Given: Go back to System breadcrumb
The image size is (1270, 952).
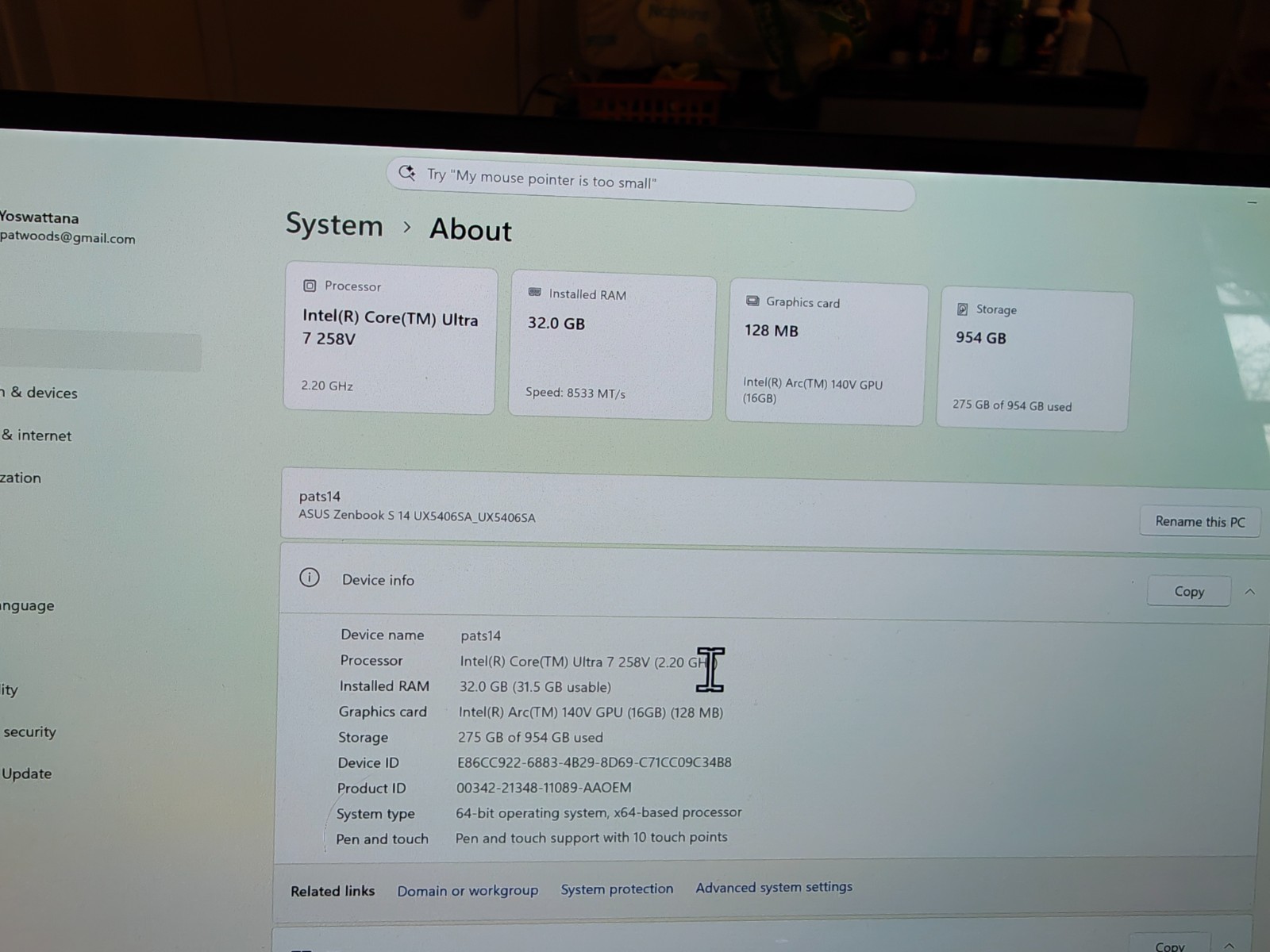Looking at the screenshot, I should (x=334, y=225).
